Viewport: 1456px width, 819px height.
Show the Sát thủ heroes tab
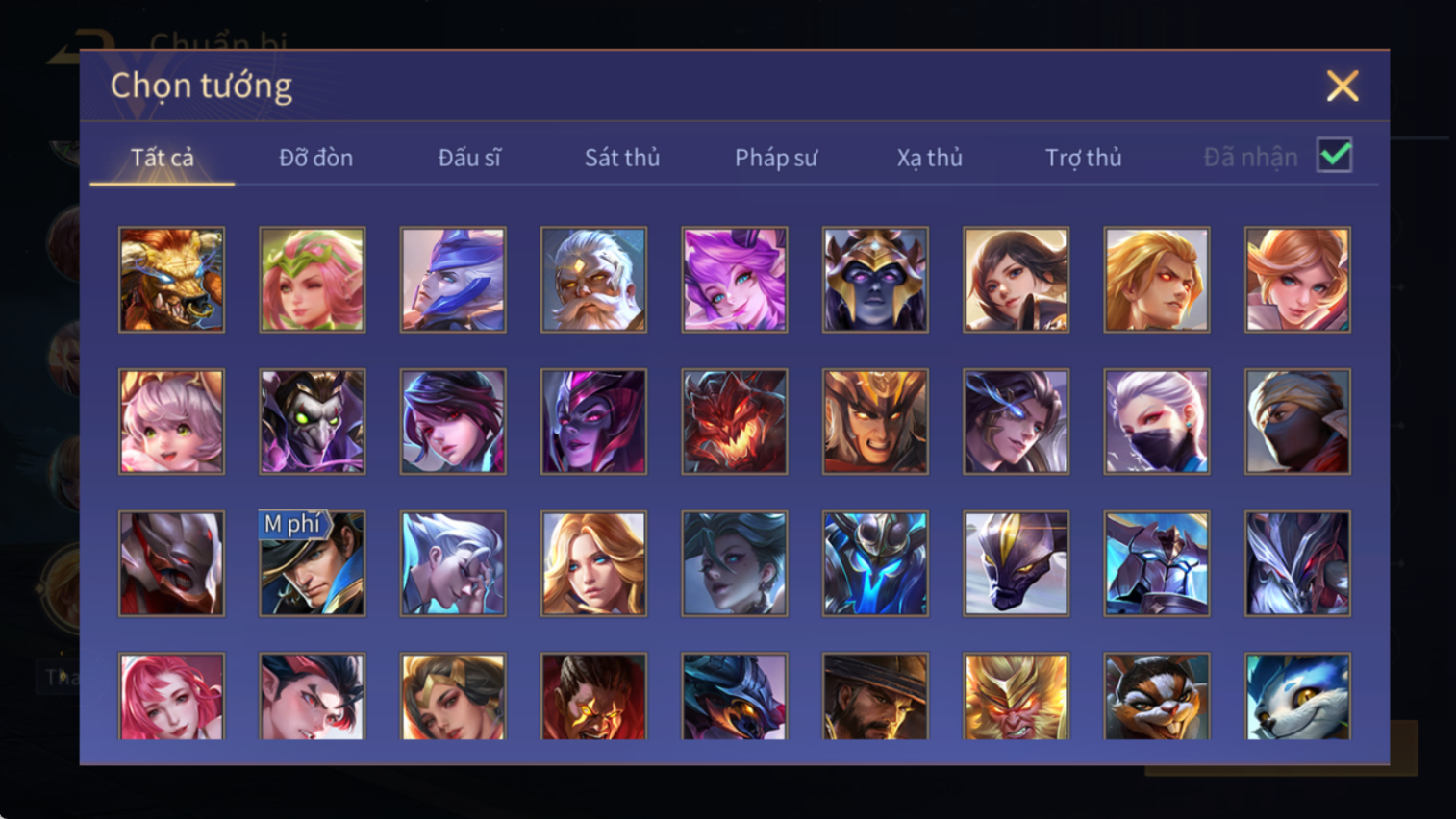click(x=622, y=158)
